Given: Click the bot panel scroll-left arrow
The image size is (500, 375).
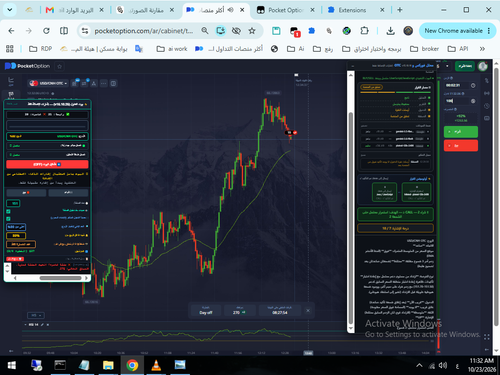Looking at the screenshot, I should (x=15, y=278).
